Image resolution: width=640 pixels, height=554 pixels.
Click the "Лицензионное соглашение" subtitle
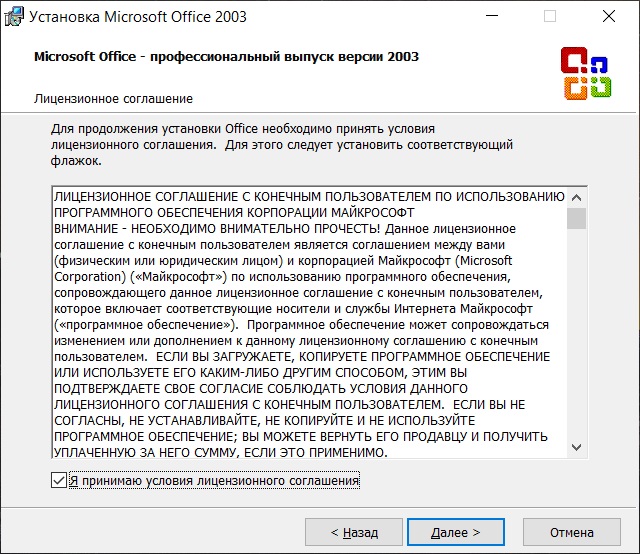pos(113,99)
